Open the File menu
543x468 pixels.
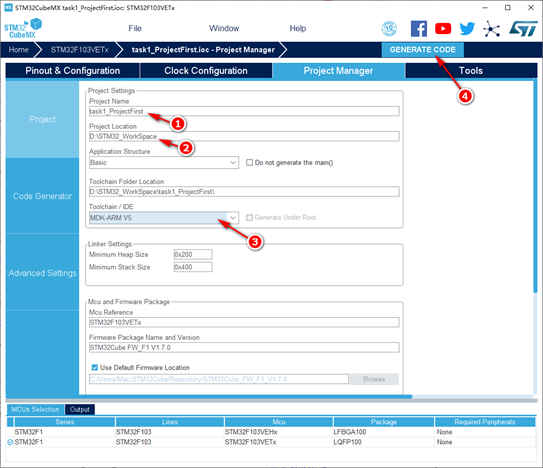135,28
